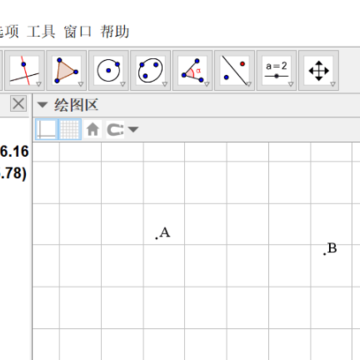Open the 工具 menu
The width and height of the screenshot is (360, 360).
click(x=41, y=32)
